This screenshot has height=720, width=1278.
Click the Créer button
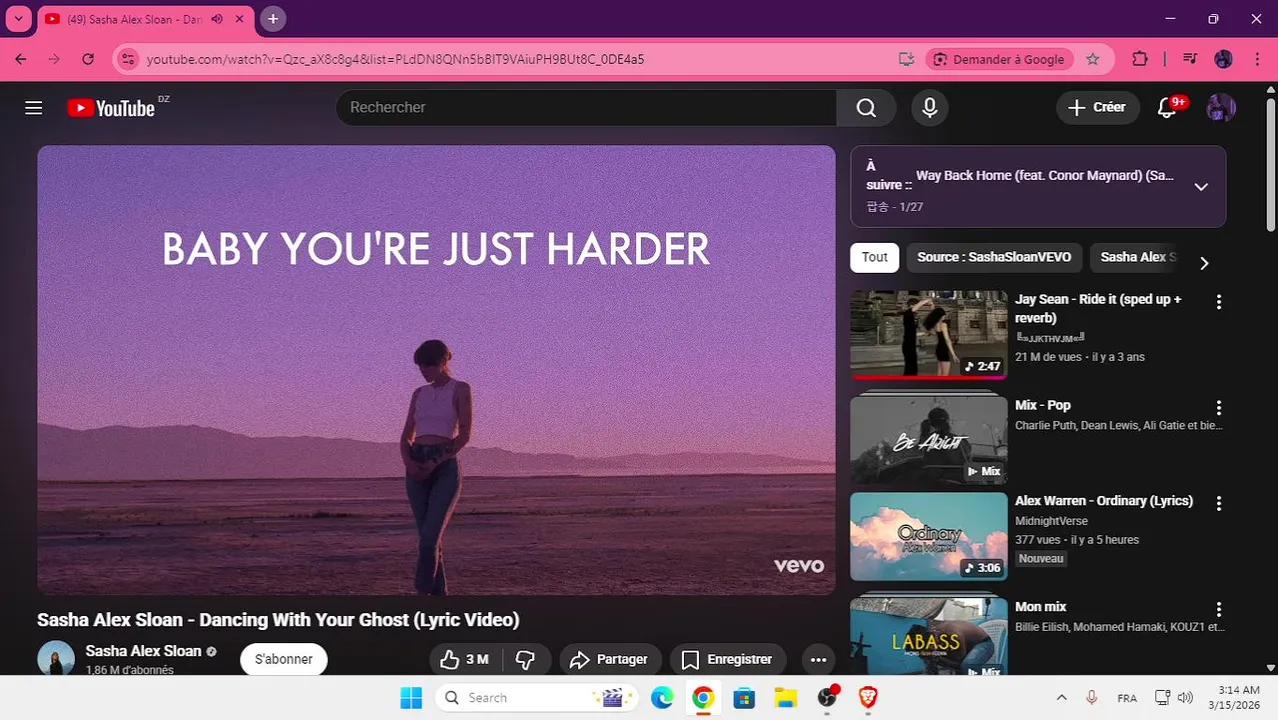1098,108
